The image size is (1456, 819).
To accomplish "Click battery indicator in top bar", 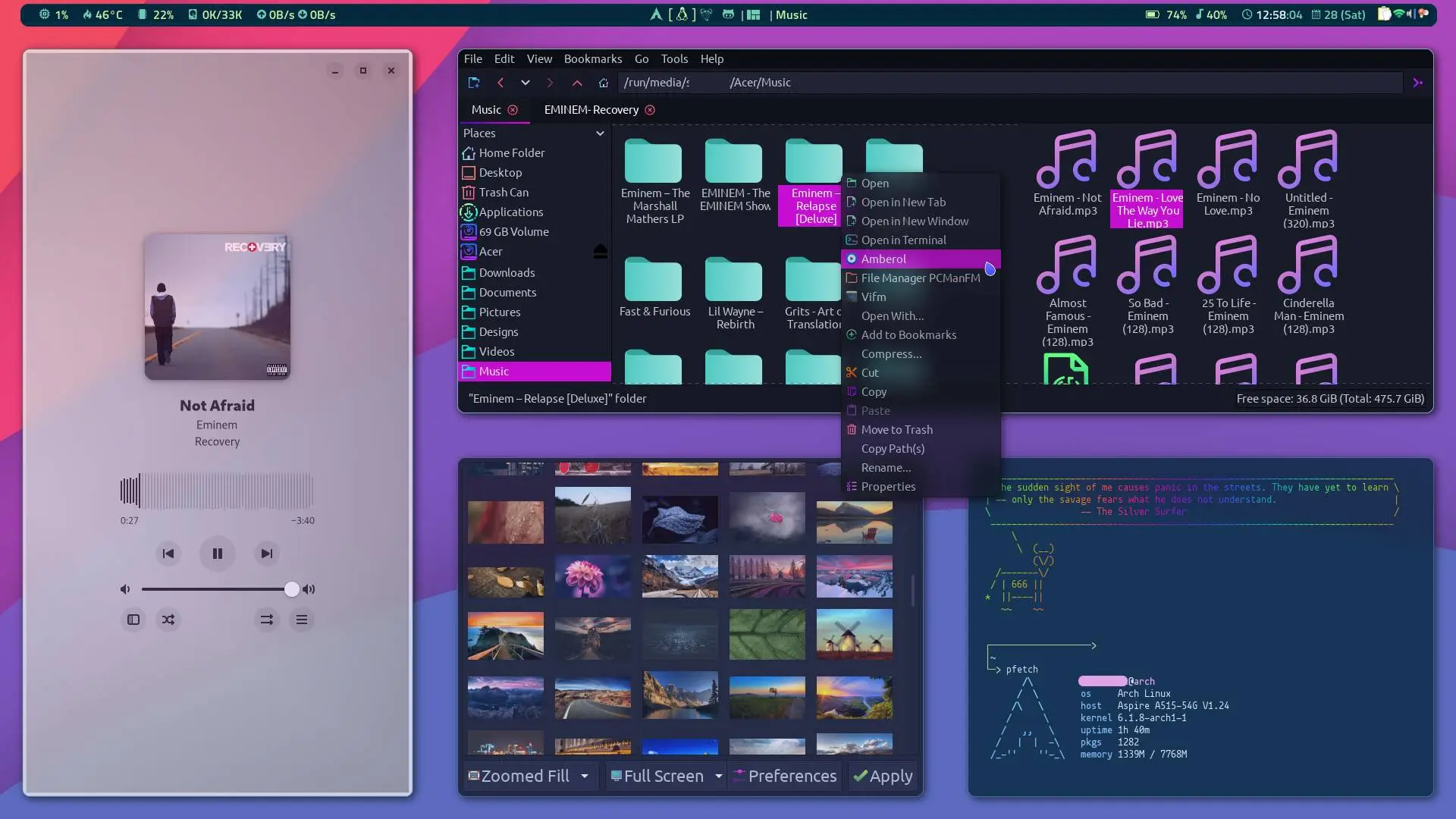I will tap(1166, 14).
